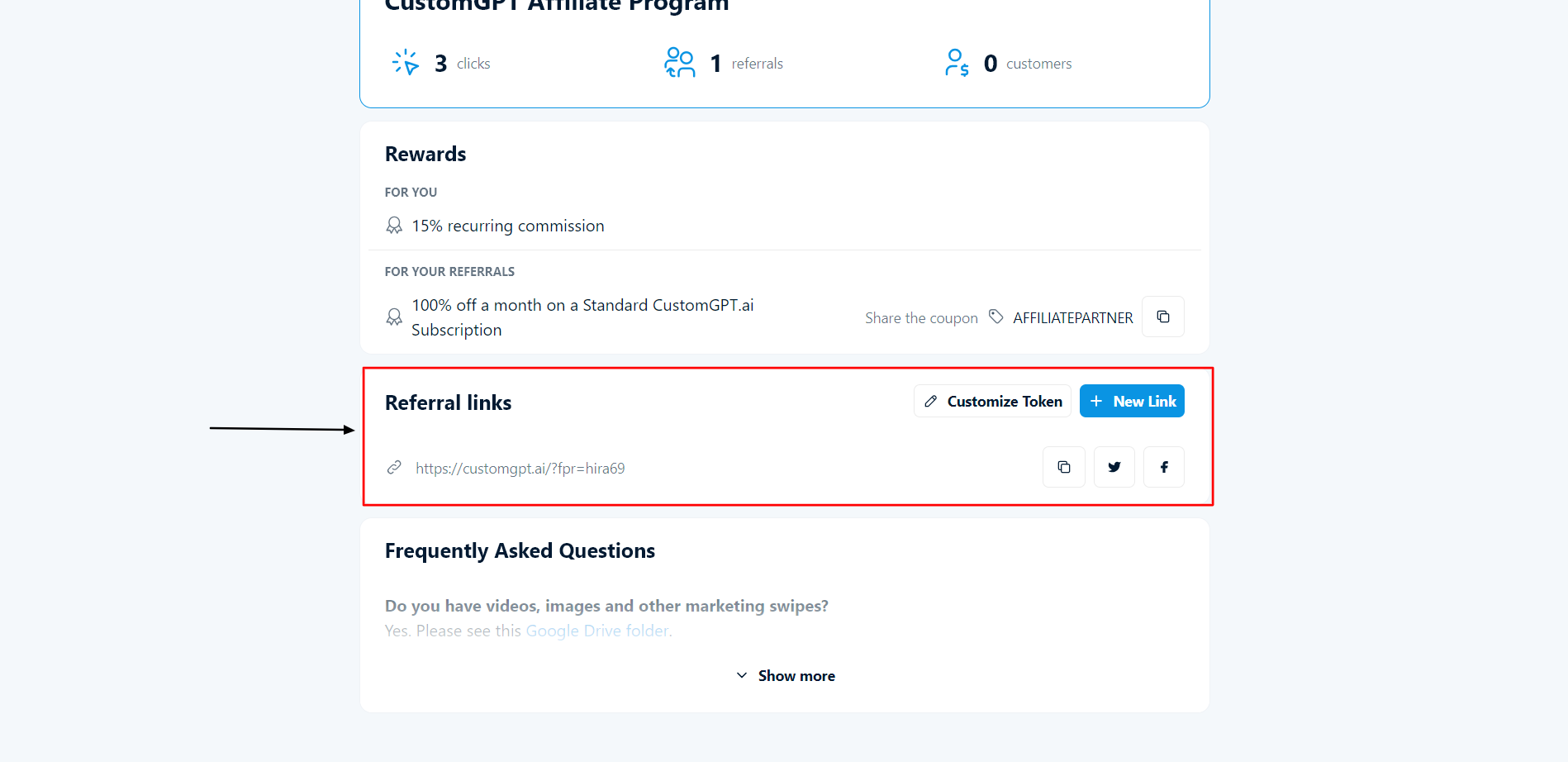Click the 'Frequently Asked Questions' heading
Viewport: 1568px width, 762px height.
point(520,550)
